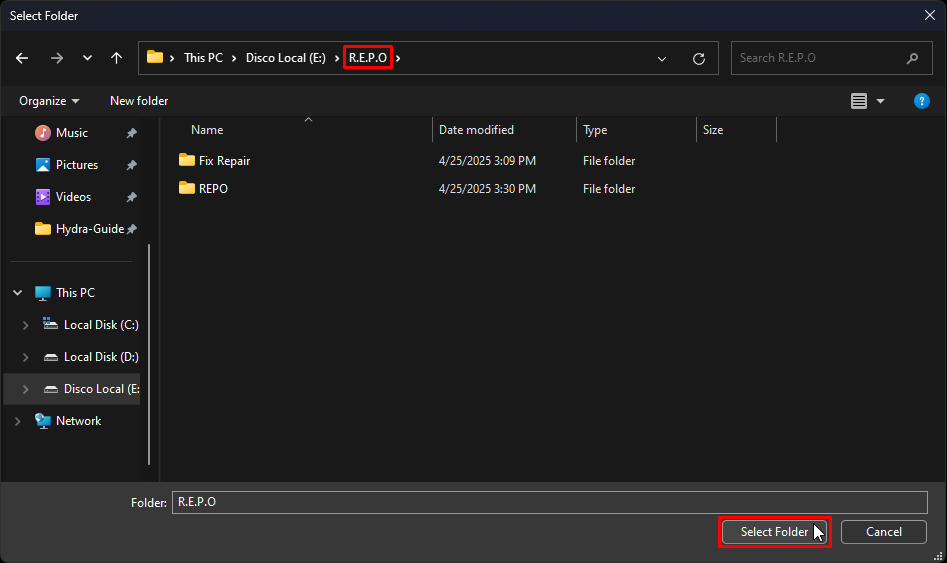This screenshot has width=947, height=563.
Task: Open view options dropdown arrow
Action: (881, 101)
